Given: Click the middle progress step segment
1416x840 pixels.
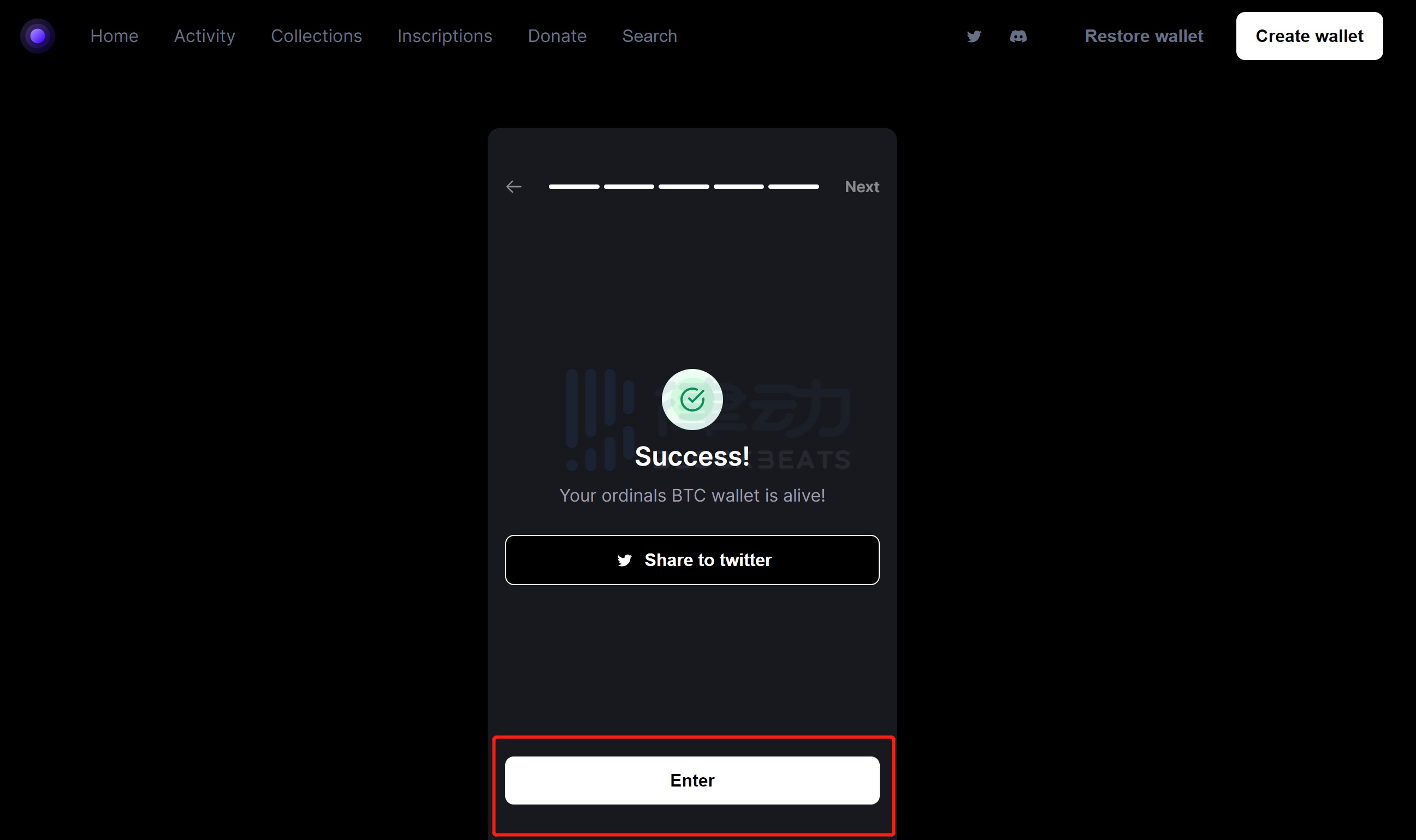Looking at the screenshot, I should [684, 187].
